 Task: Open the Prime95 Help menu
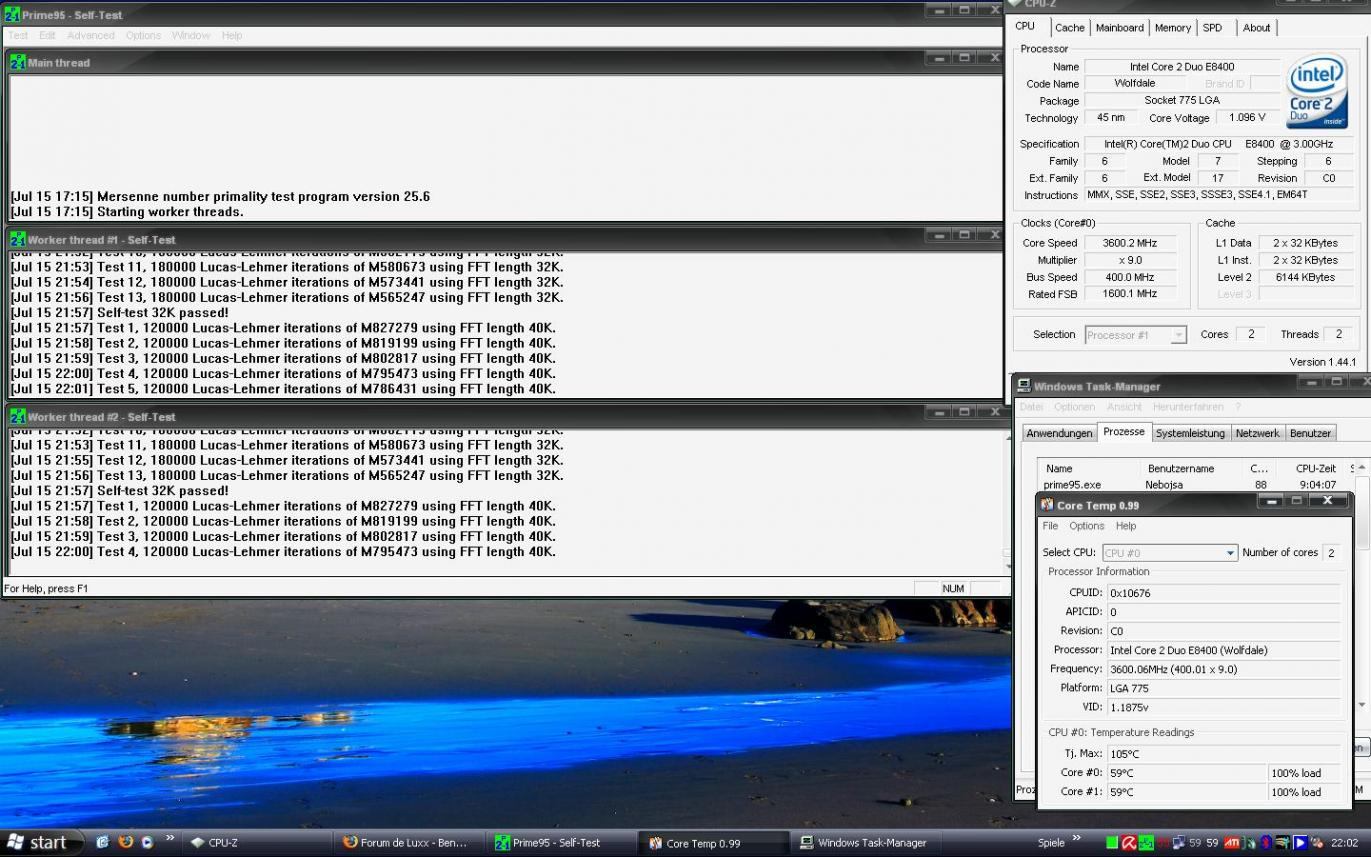click(232, 35)
